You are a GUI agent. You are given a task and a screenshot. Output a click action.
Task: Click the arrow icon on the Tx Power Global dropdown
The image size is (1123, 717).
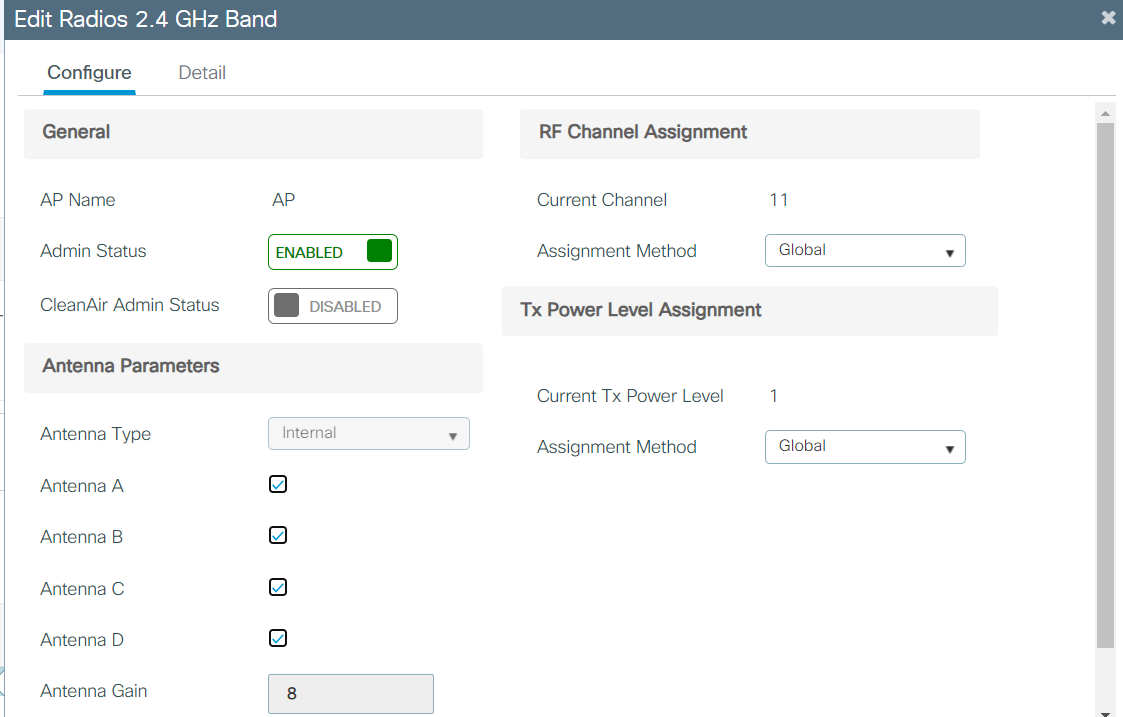[x=951, y=446]
